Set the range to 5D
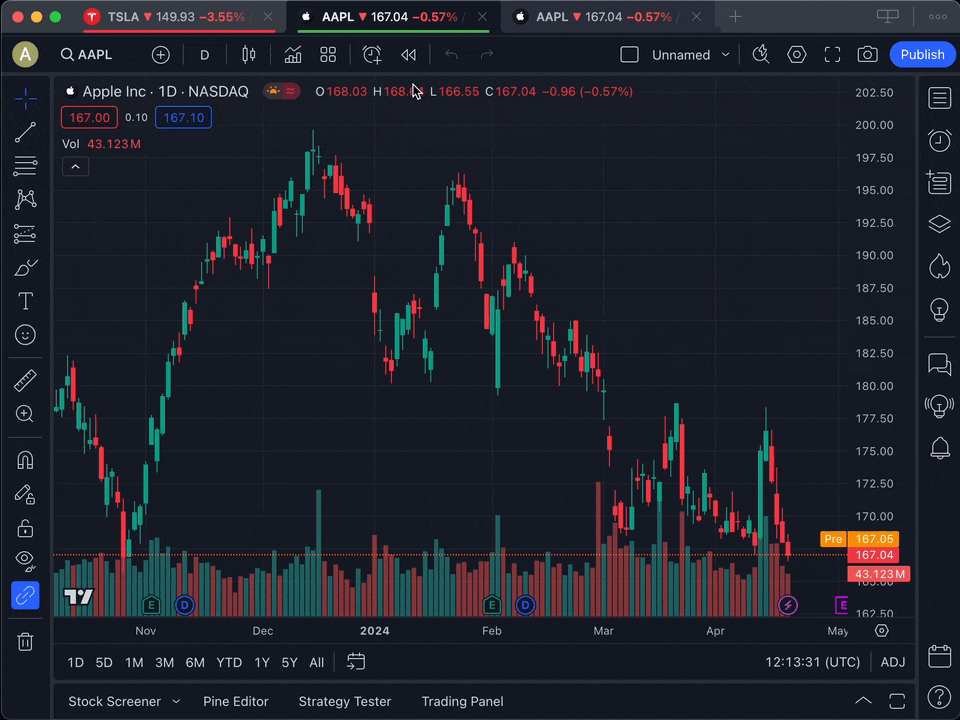This screenshot has width=960, height=720. (104, 662)
